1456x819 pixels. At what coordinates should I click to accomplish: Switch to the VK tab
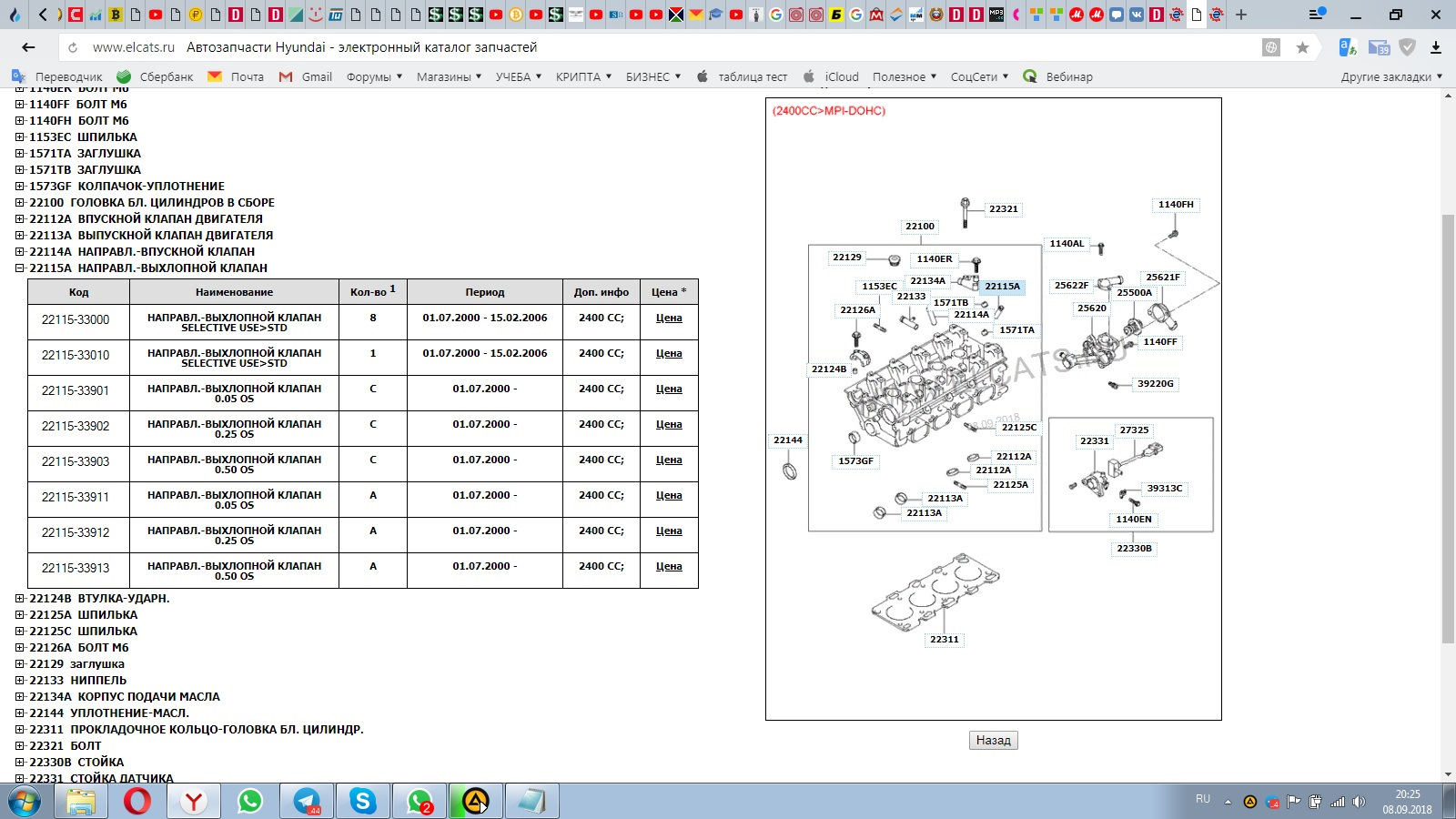tap(1137, 15)
